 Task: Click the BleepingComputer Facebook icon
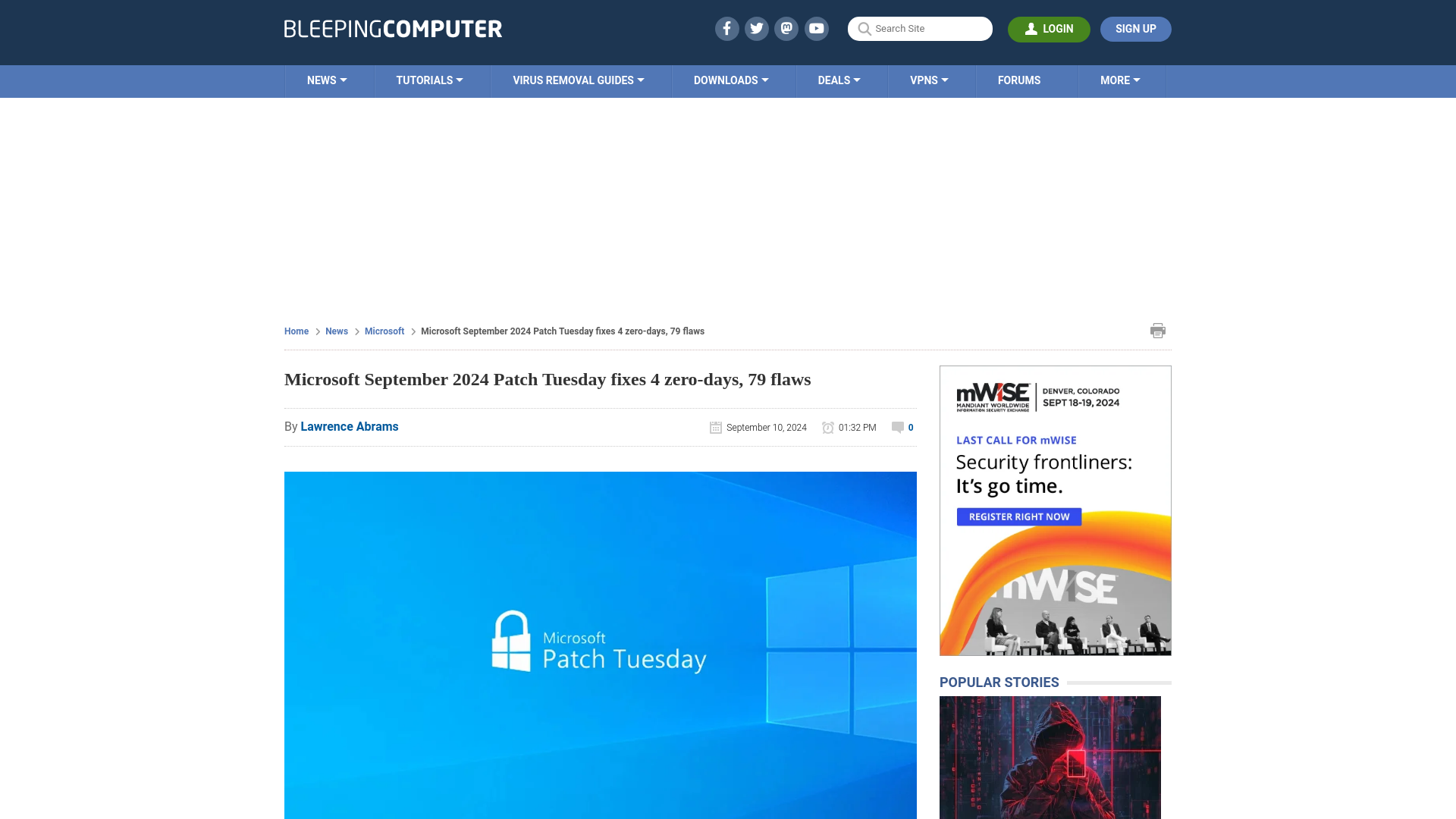point(727,29)
